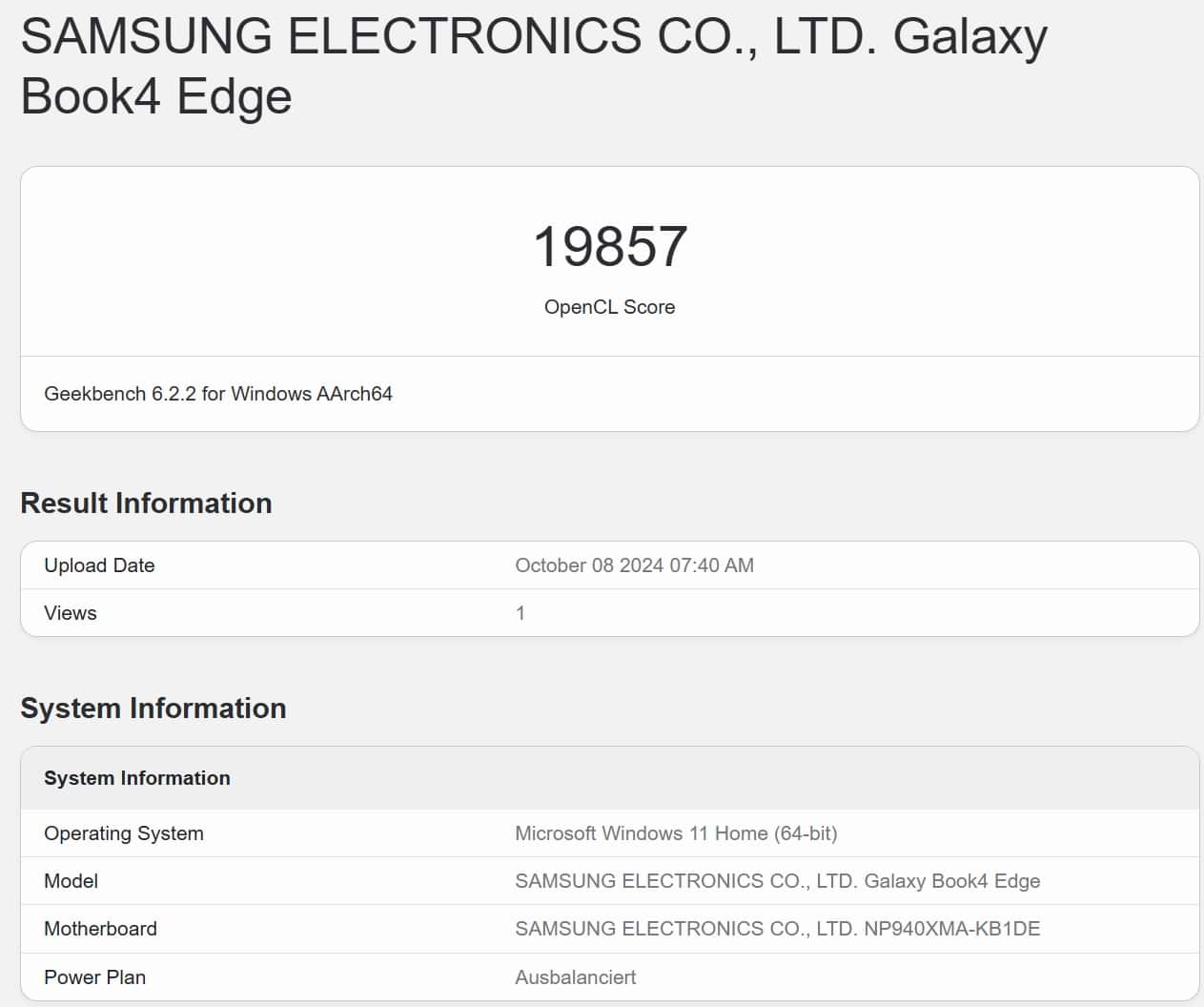The height and width of the screenshot is (1007, 1204).
Task: Select the Upload Date row label
Action: coord(99,565)
